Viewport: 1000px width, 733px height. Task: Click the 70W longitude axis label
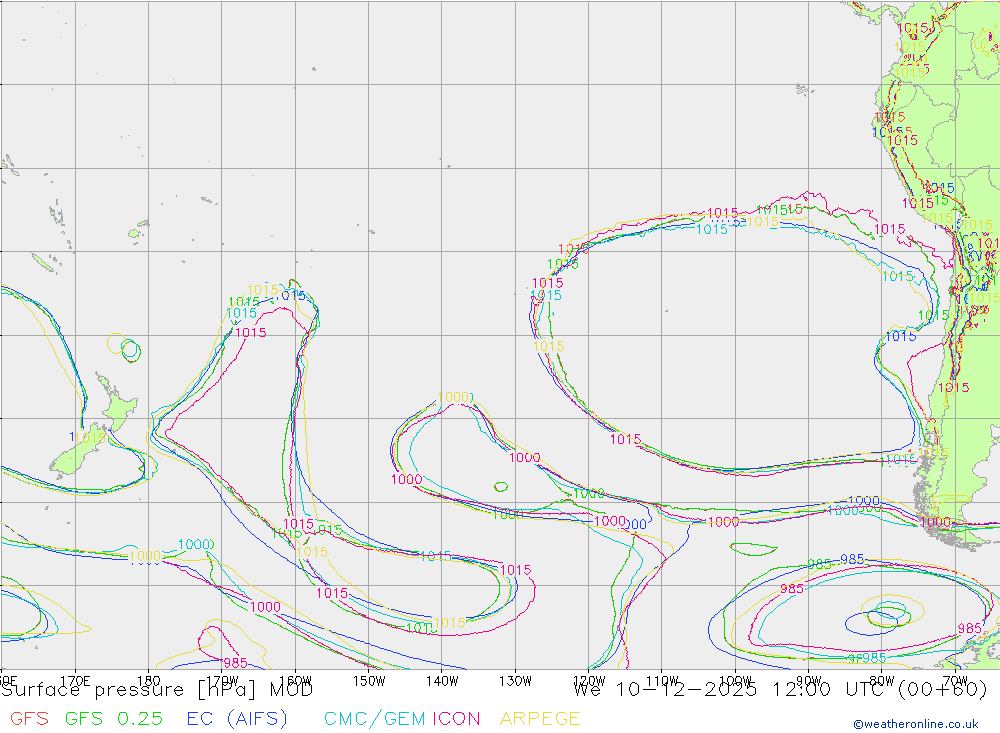pyautogui.click(x=955, y=681)
